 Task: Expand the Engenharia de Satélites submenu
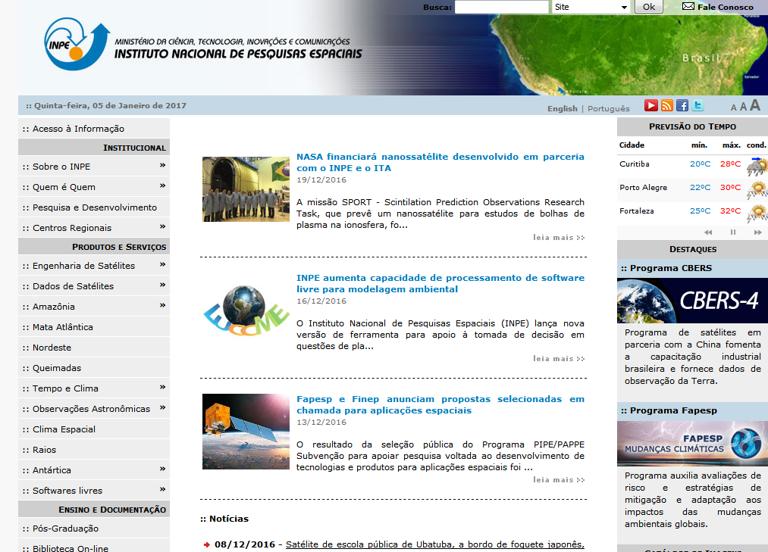162,264
